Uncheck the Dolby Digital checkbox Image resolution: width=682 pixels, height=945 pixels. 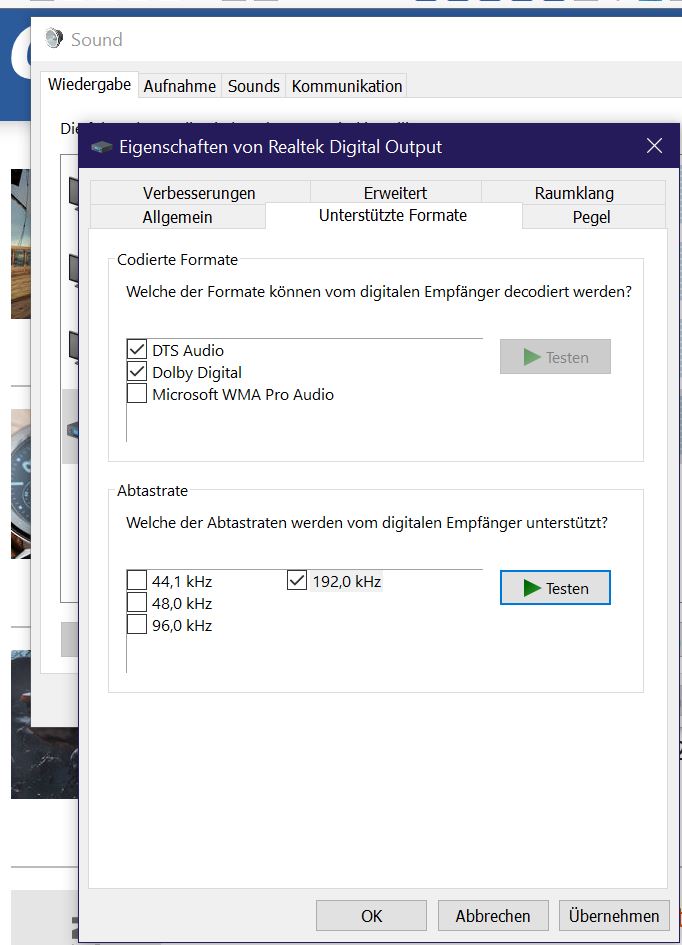click(137, 372)
